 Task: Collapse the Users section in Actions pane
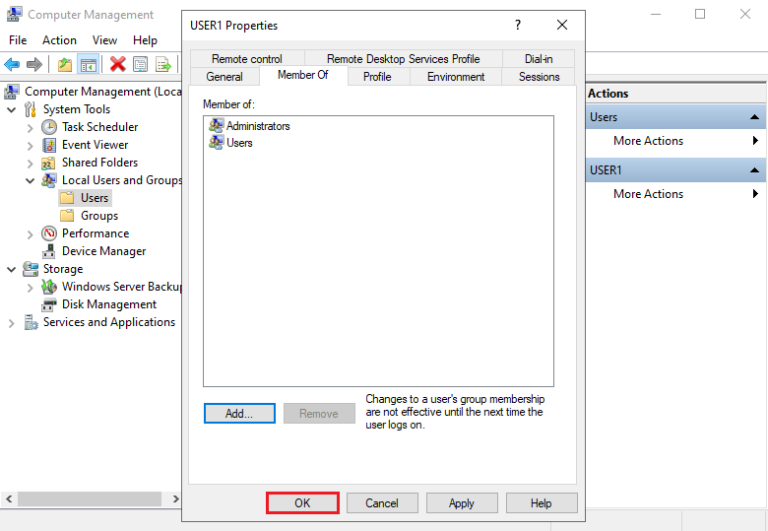[x=755, y=118]
